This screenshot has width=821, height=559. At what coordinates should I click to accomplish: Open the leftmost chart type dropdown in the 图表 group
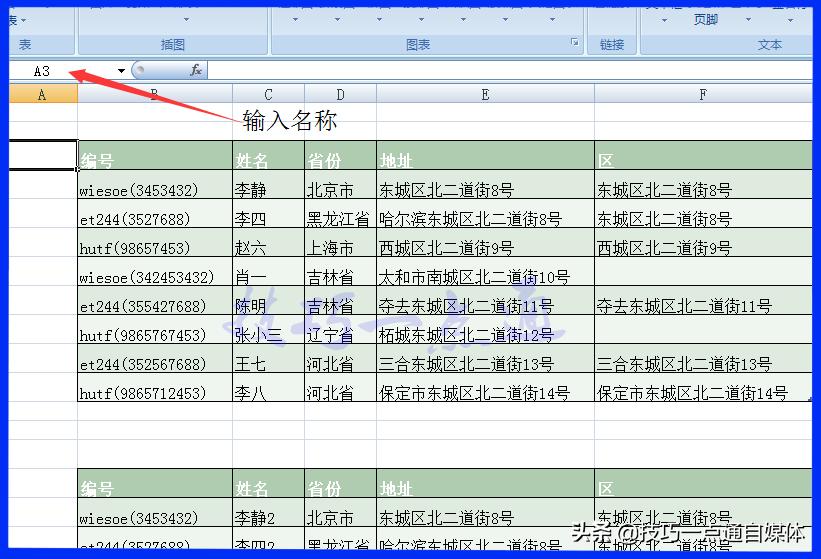click(295, 19)
